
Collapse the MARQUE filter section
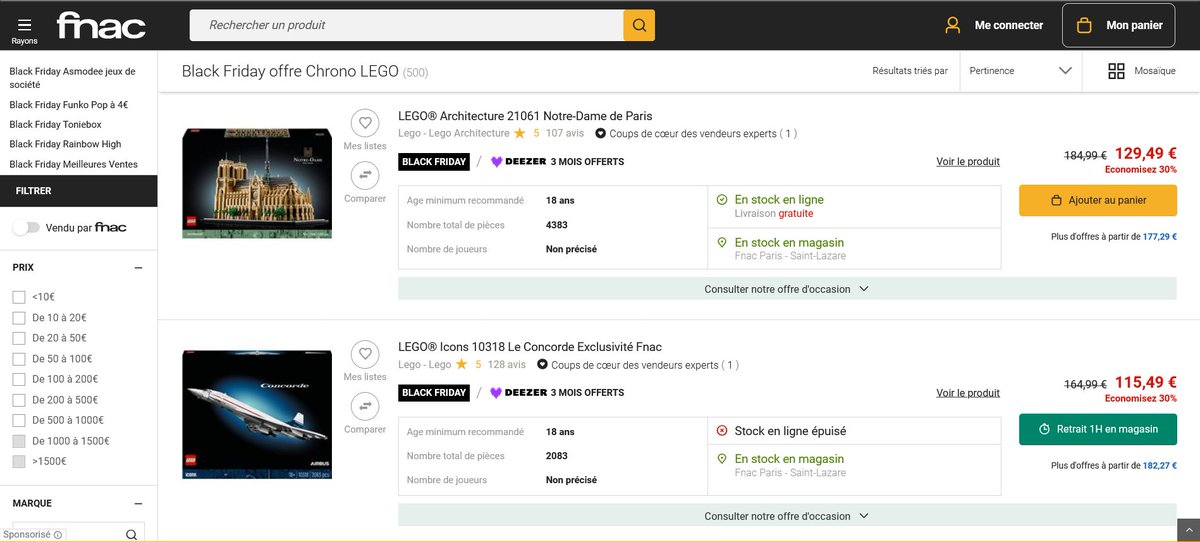138,504
